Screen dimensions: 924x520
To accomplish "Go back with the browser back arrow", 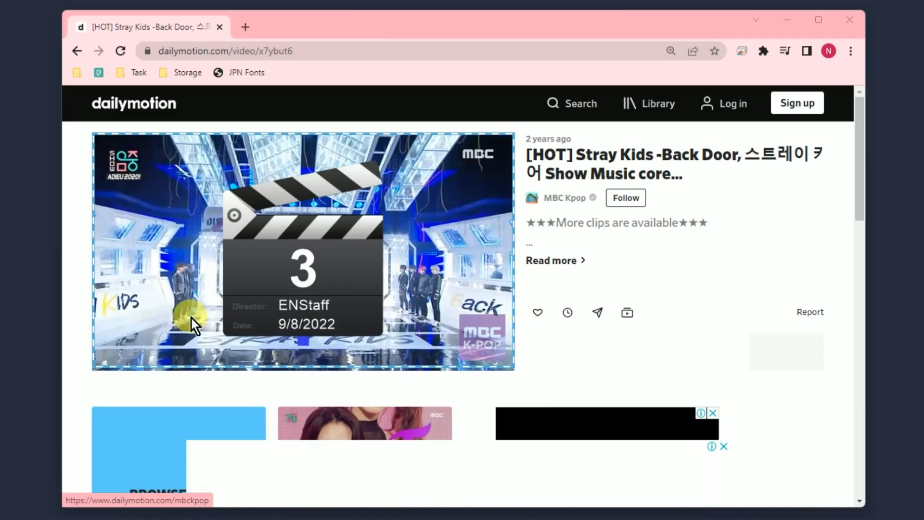I will (x=77, y=51).
